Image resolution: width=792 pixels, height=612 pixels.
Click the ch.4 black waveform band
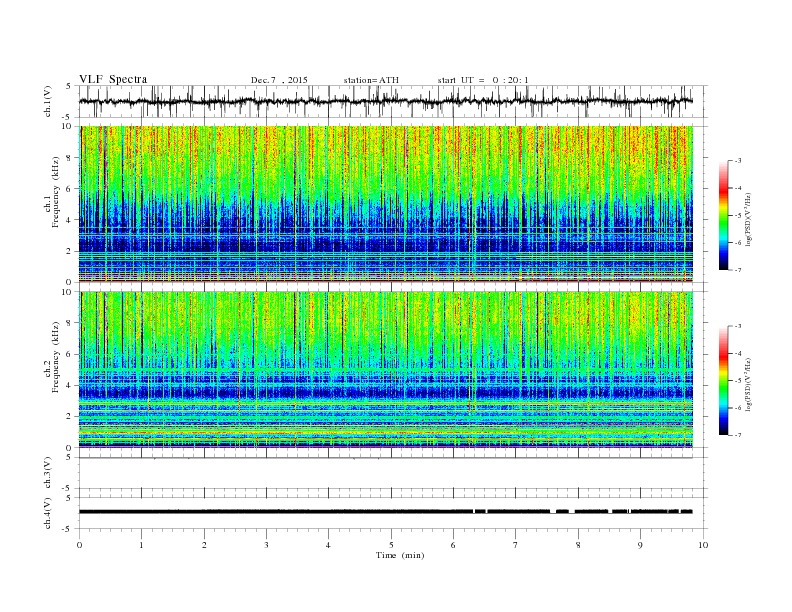click(x=386, y=512)
